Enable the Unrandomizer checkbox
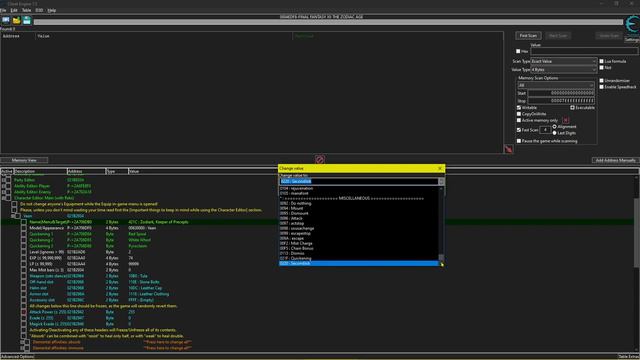The height and width of the screenshot is (360, 640). coord(601,81)
